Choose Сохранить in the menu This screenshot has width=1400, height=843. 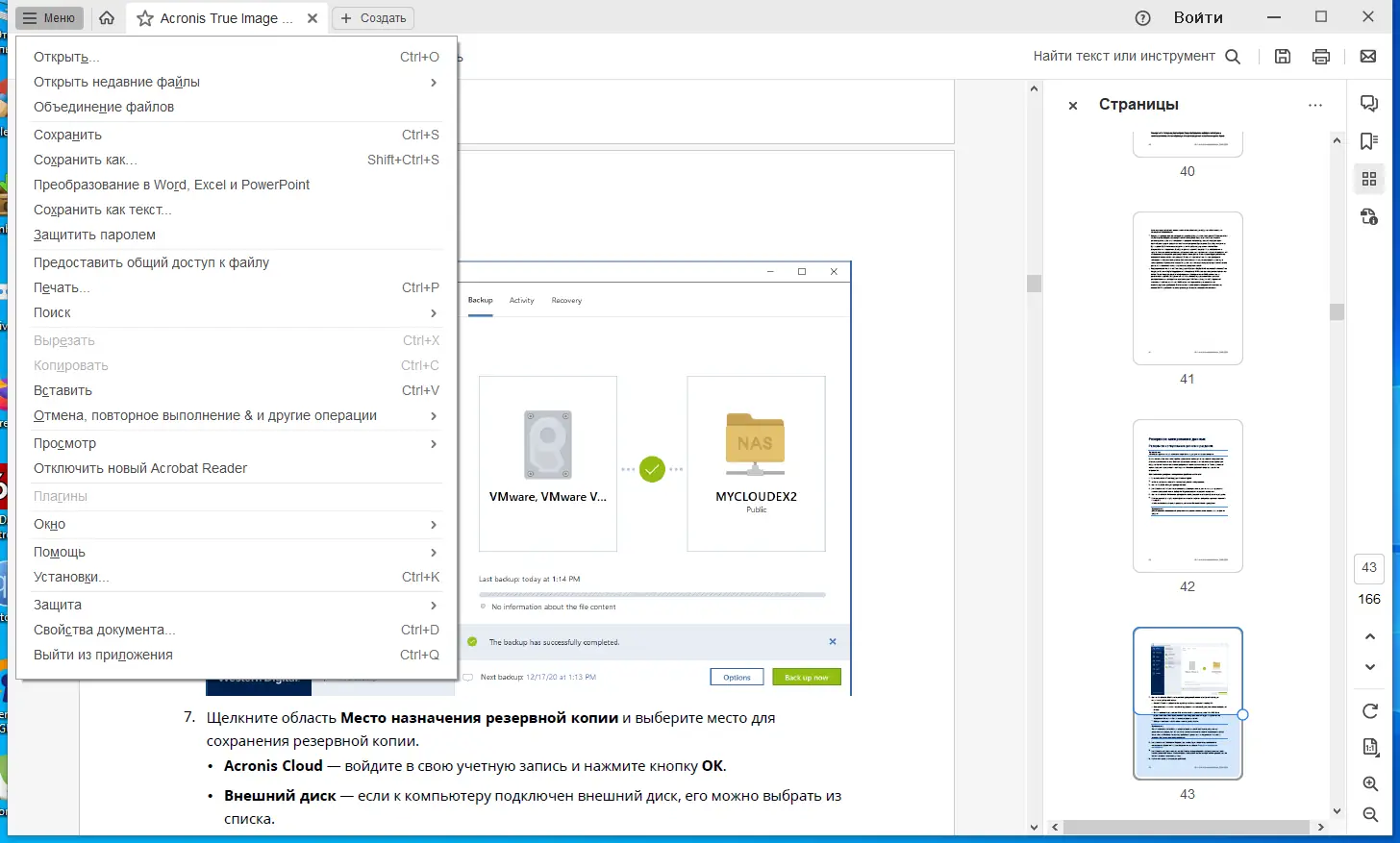[237, 135]
